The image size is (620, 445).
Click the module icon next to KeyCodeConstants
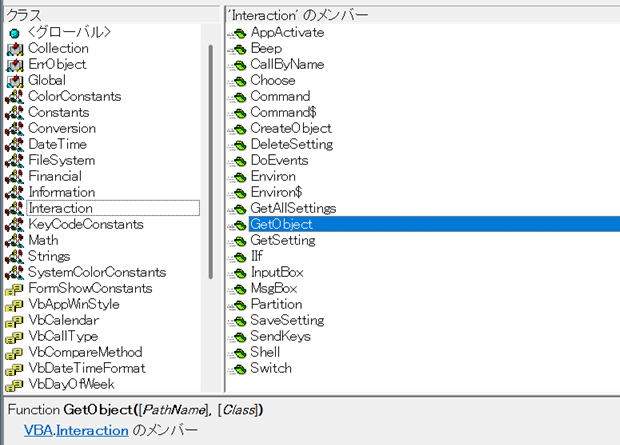[15, 225]
